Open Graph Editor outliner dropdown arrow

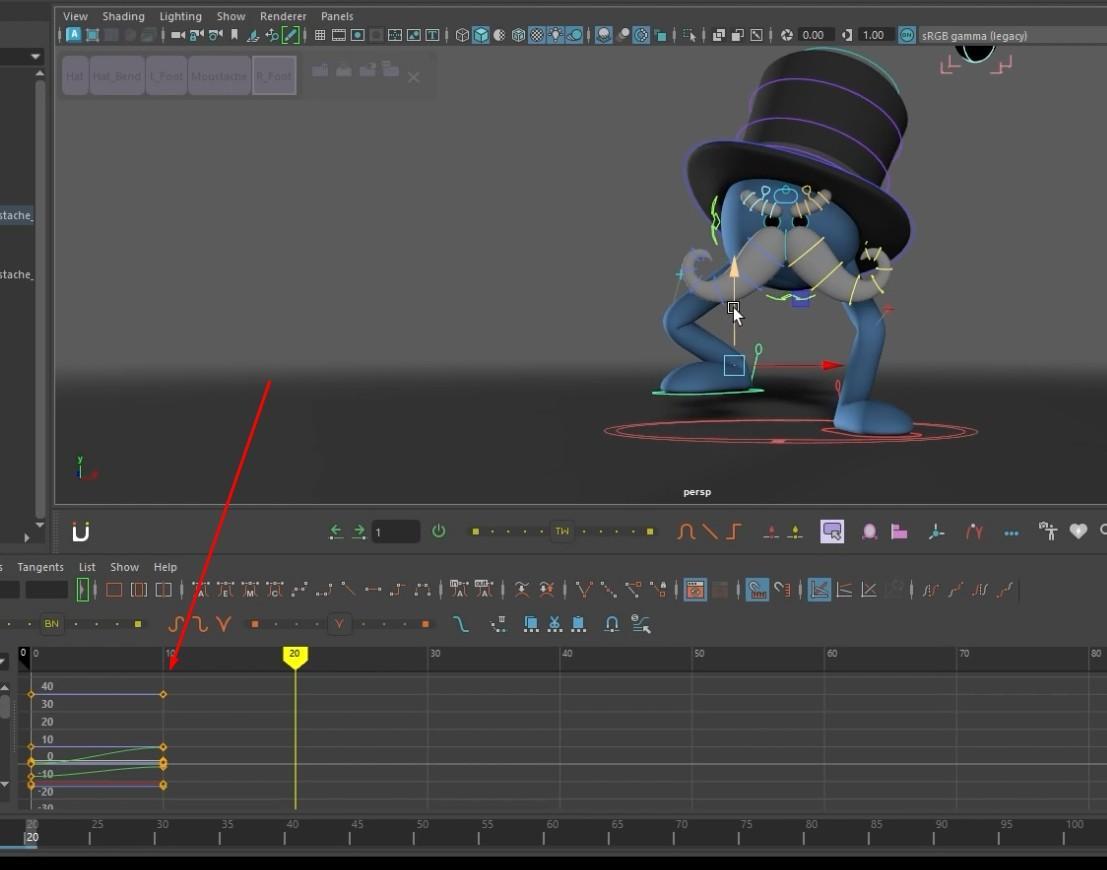tap(4, 662)
